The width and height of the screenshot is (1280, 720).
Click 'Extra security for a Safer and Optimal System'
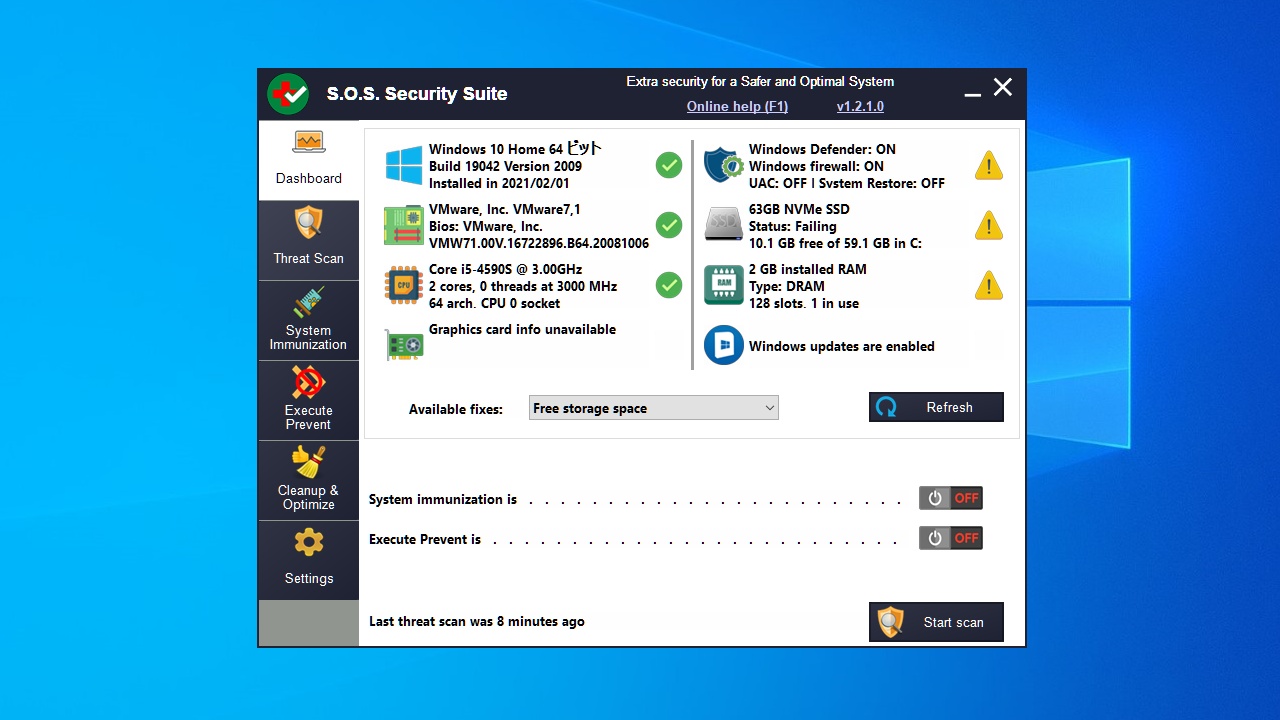tap(760, 82)
